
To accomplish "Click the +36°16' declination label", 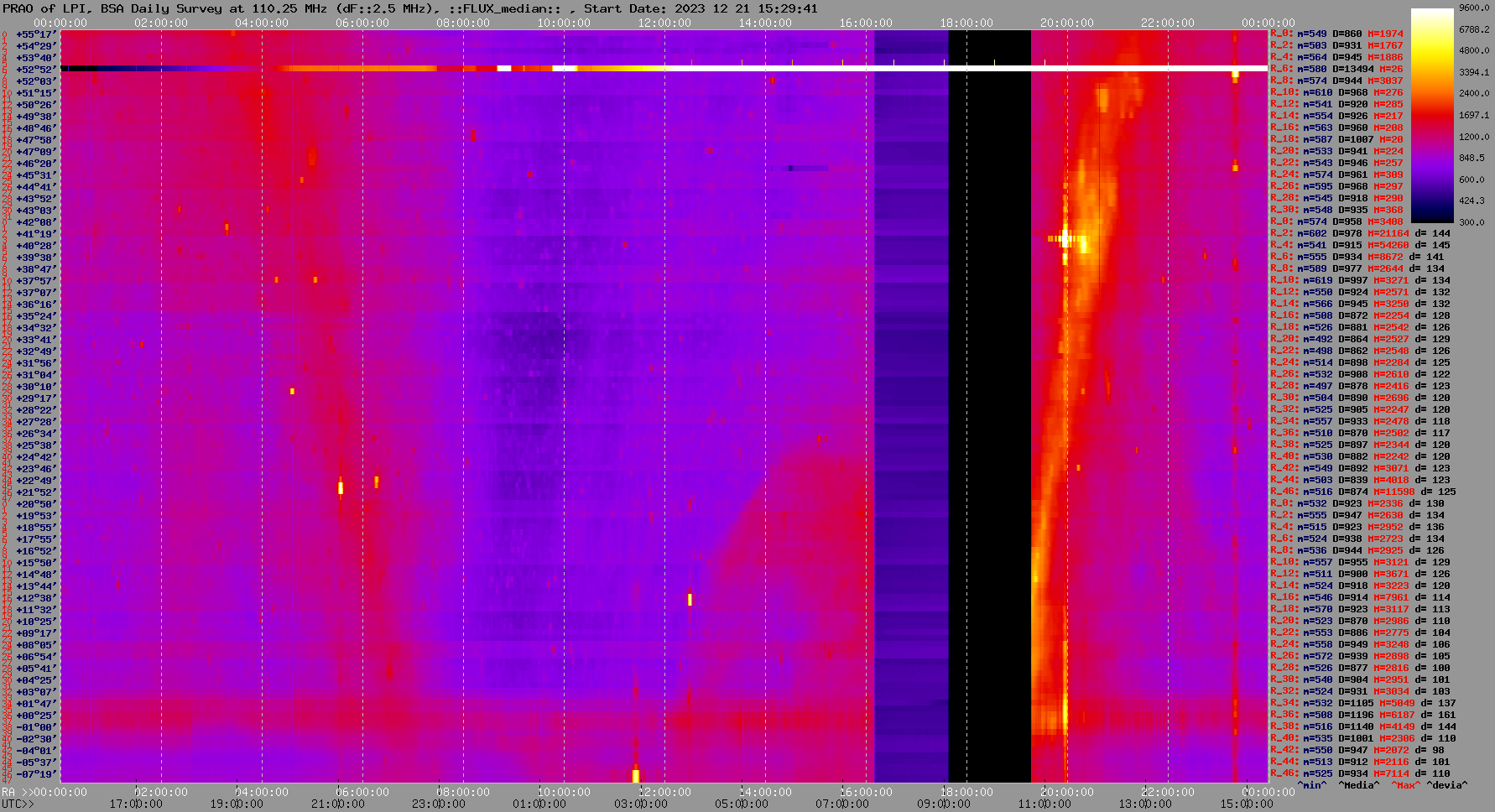I will pos(36,304).
